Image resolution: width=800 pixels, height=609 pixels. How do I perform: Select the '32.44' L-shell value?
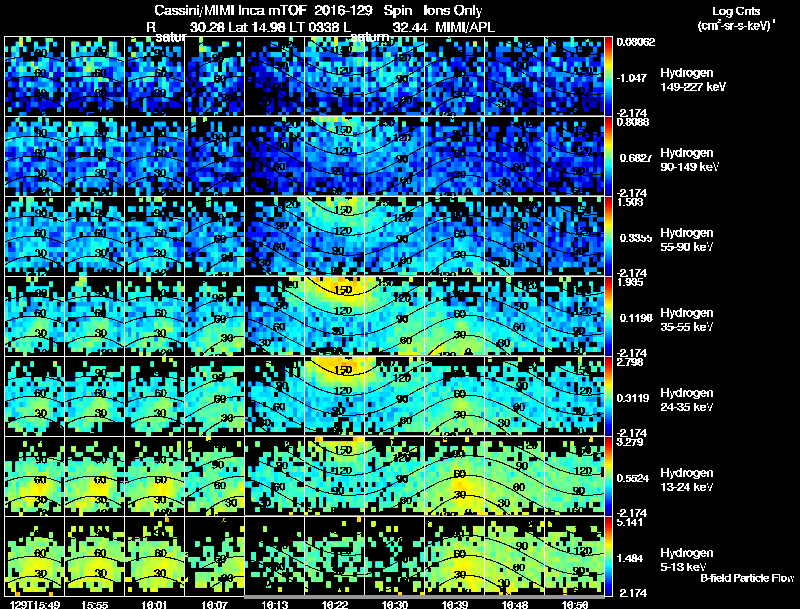410,28
